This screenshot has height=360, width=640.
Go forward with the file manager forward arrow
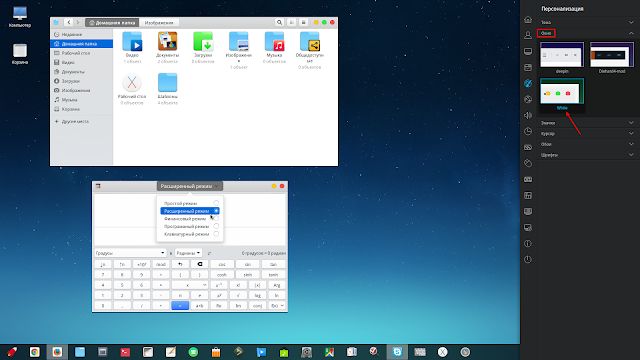click(78, 22)
